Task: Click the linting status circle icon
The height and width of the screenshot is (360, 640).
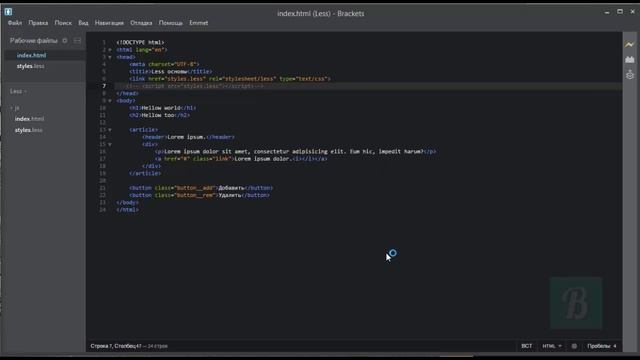Action: point(574,346)
